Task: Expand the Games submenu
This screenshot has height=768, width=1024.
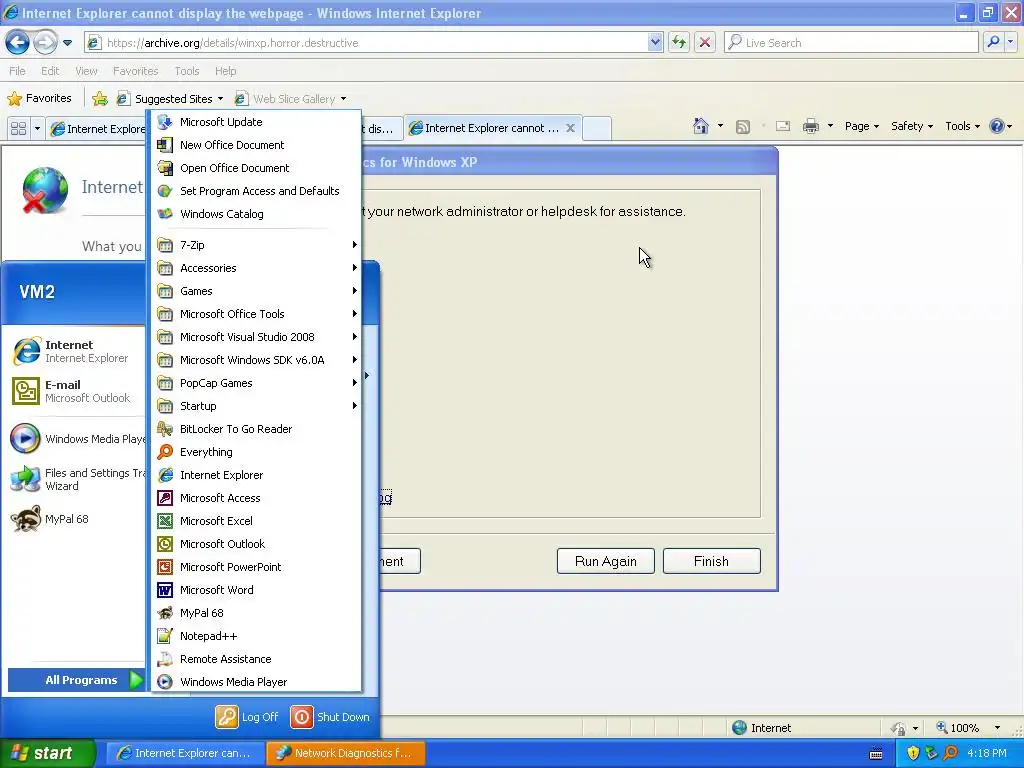Action: coord(256,291)
